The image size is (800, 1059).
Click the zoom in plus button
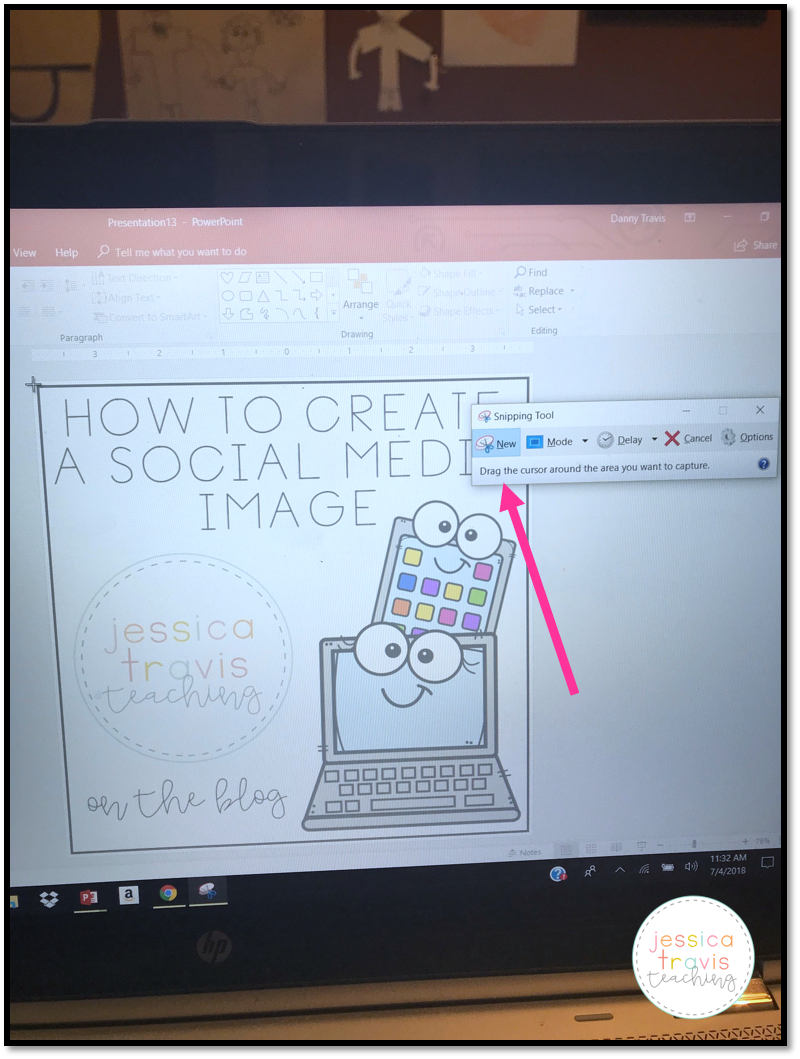[745, 842]
